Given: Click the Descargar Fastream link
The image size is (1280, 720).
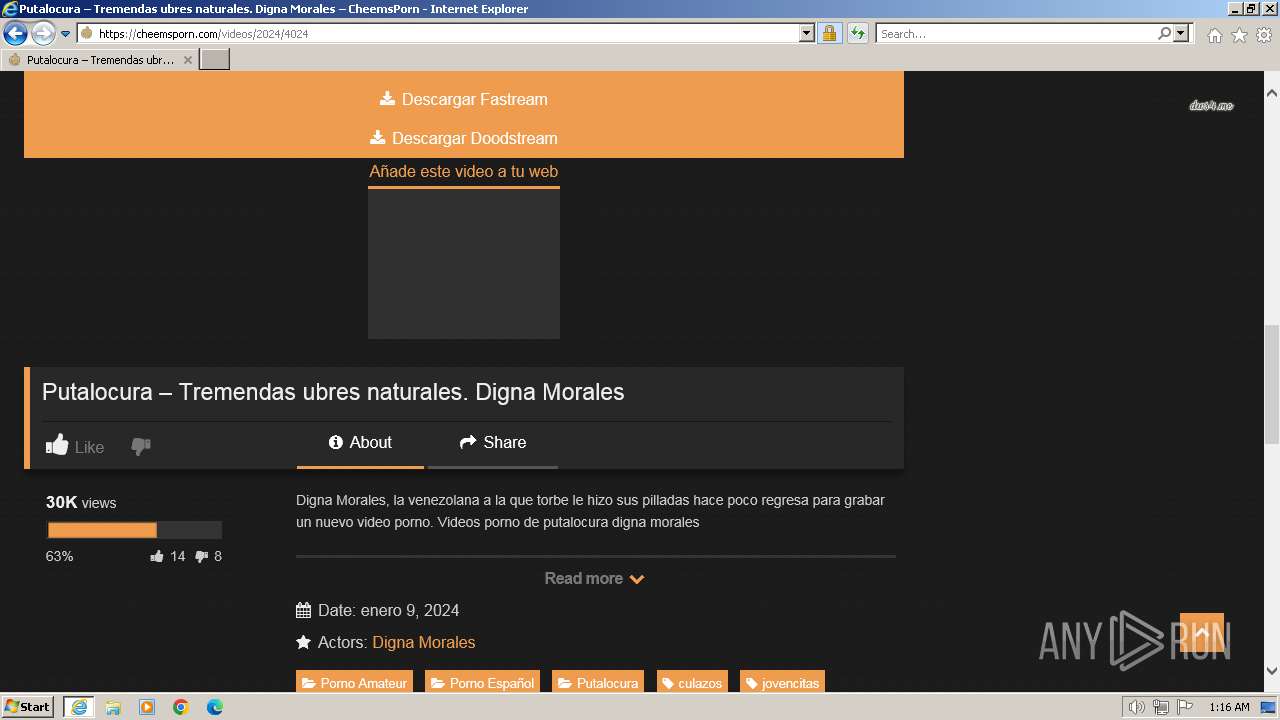Looking at the screenshot, I should pos(464,99).
